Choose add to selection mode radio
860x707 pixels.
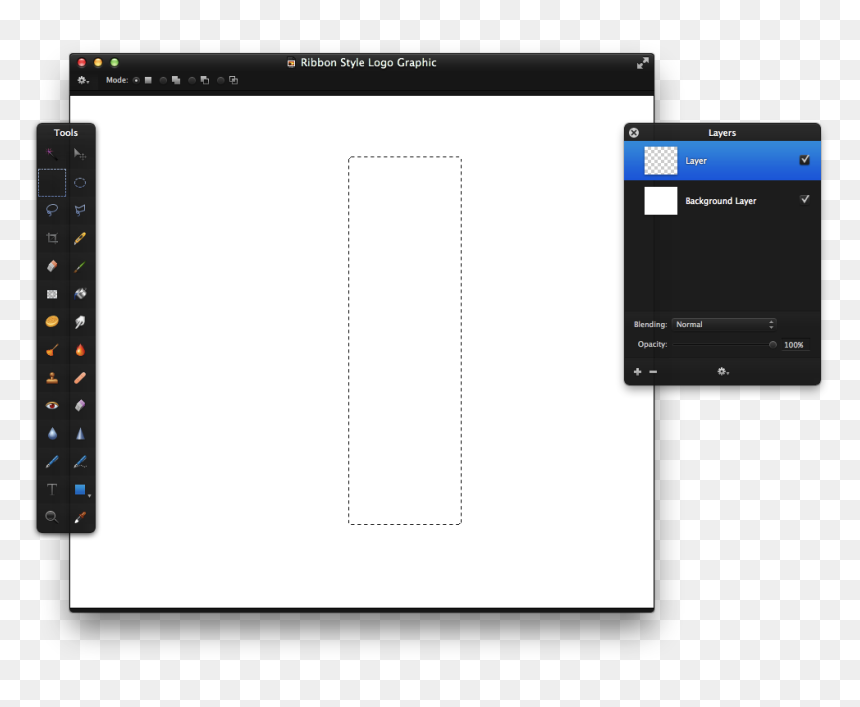tap(163, 80)
